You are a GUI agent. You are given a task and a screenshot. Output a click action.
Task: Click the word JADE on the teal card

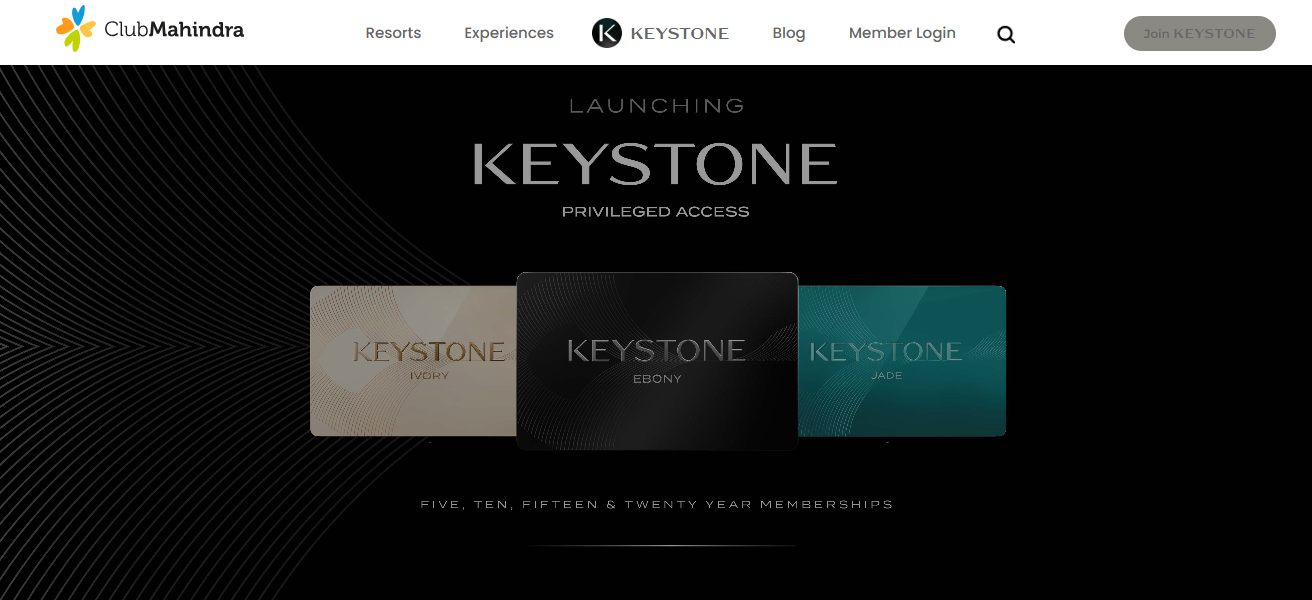tap(887, 376)
